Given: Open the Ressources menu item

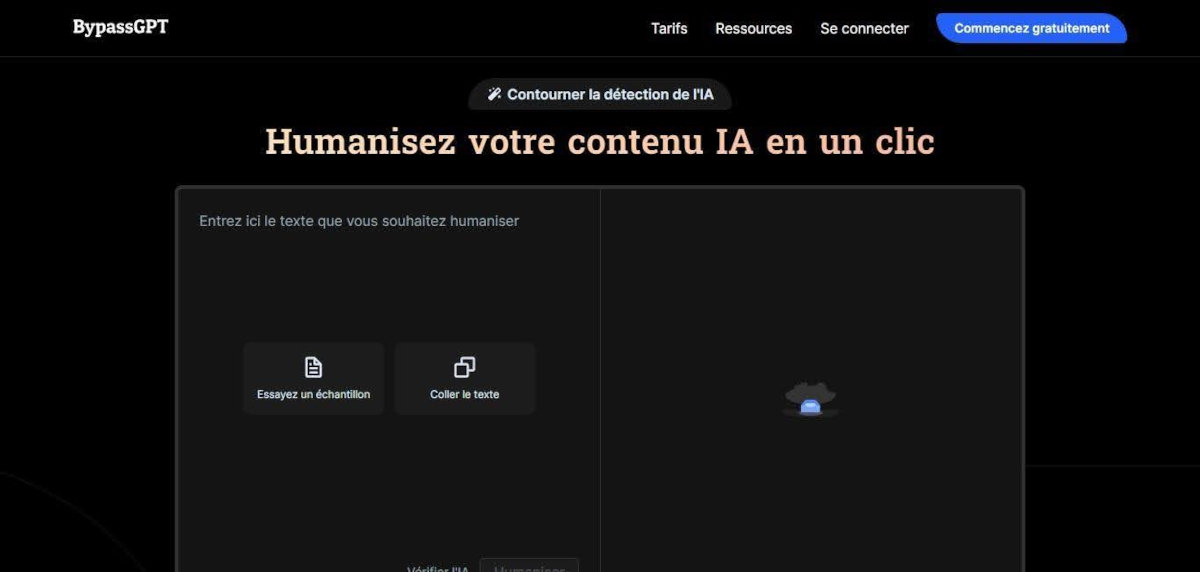Looking at the screenshot, I should coord(753,28).
